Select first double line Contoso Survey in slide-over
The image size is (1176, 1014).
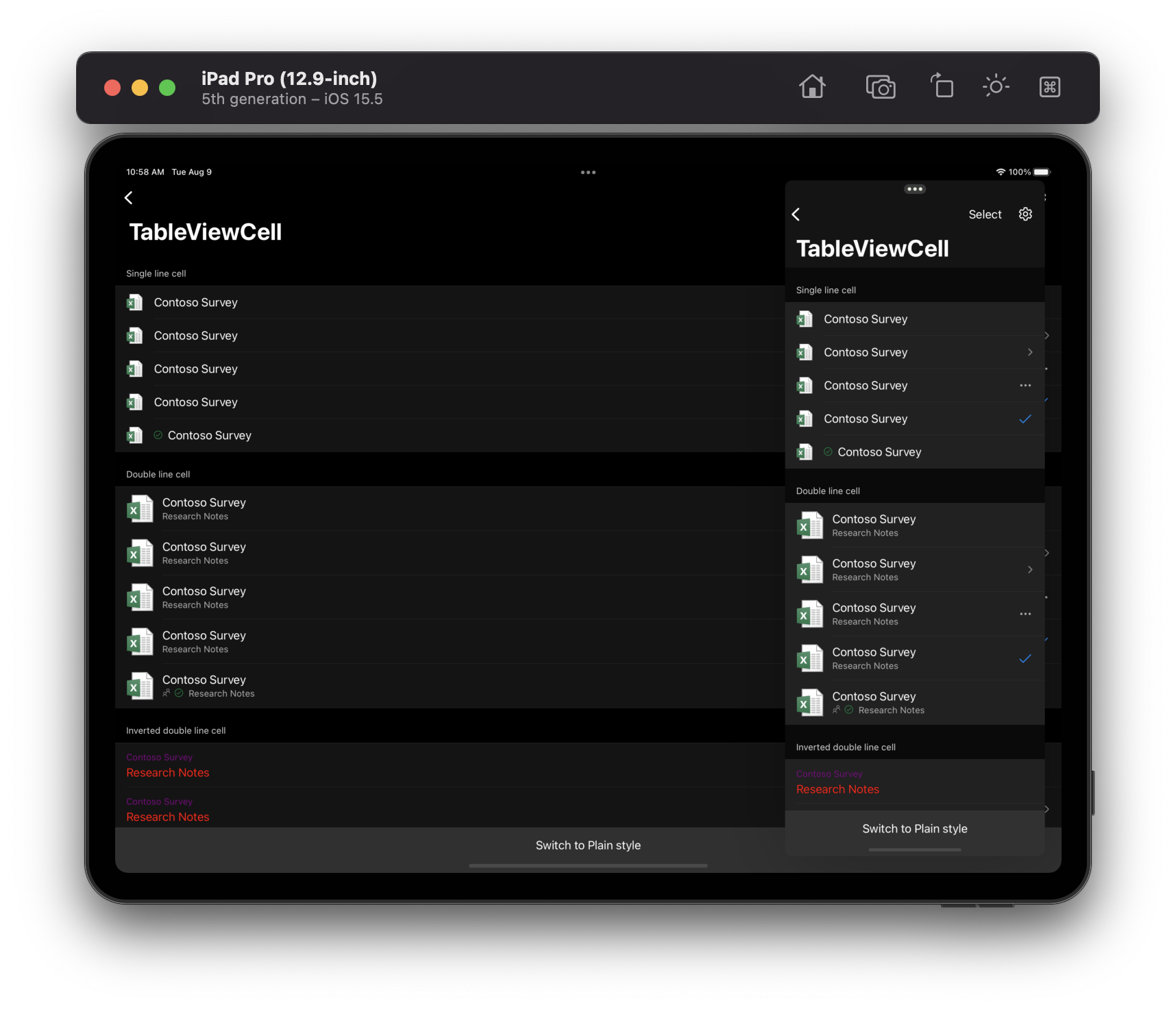pos(915,525)
